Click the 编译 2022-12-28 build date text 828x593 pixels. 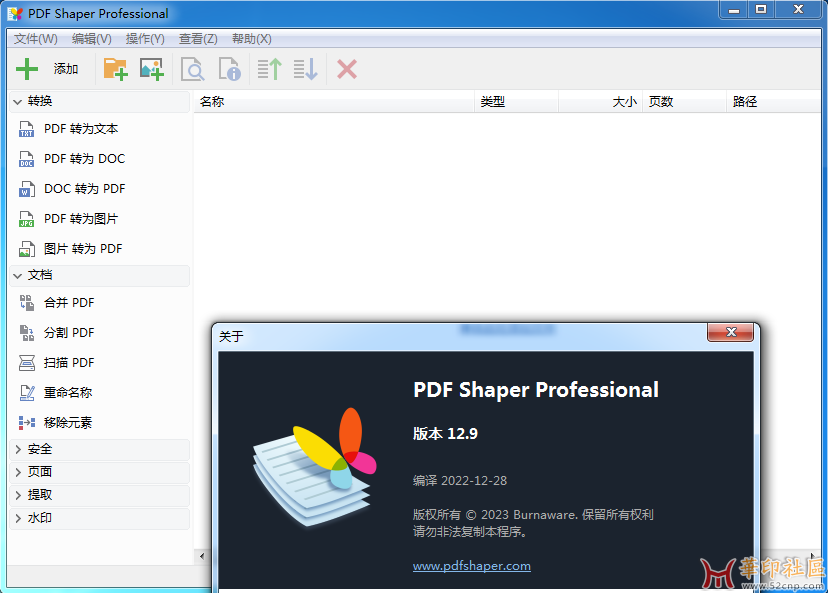tap(460, 481)
